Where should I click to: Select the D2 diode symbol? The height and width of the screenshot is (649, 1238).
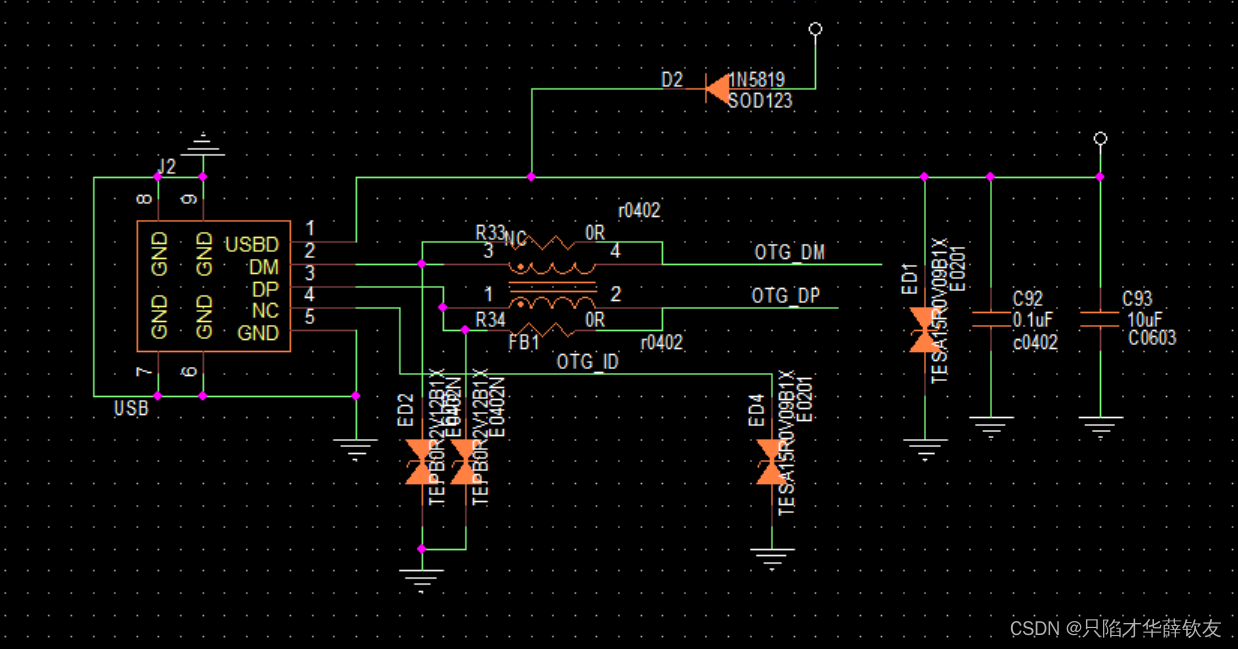718,89
